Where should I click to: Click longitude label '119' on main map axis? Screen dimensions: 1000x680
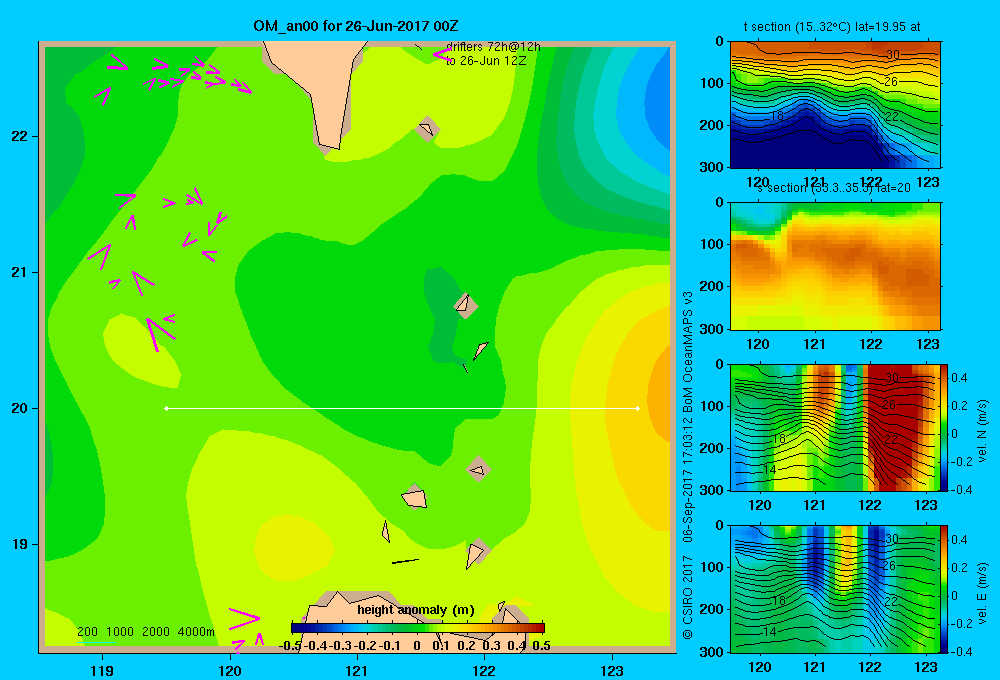102,670
